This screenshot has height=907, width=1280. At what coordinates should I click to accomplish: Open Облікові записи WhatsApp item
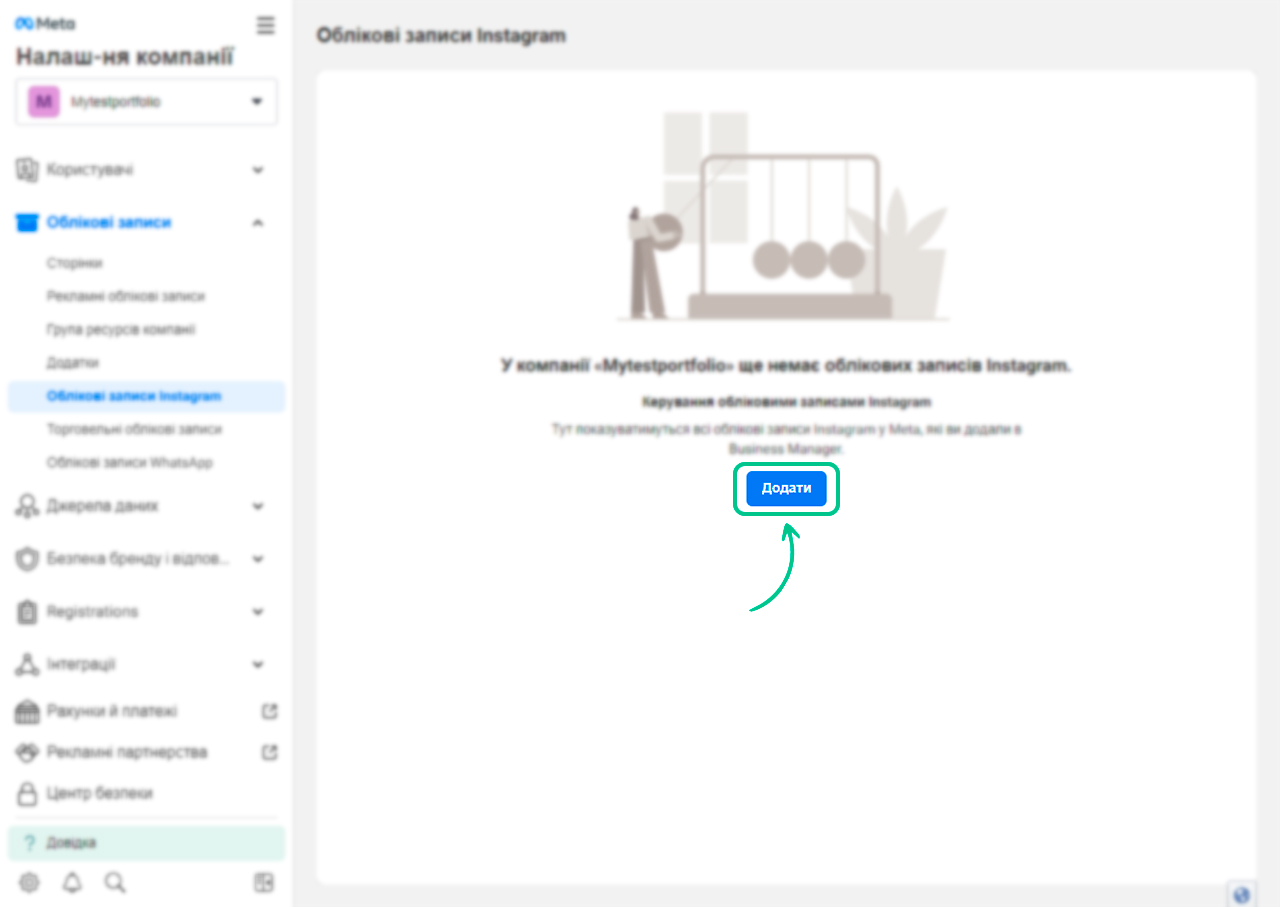pos(129,463)
